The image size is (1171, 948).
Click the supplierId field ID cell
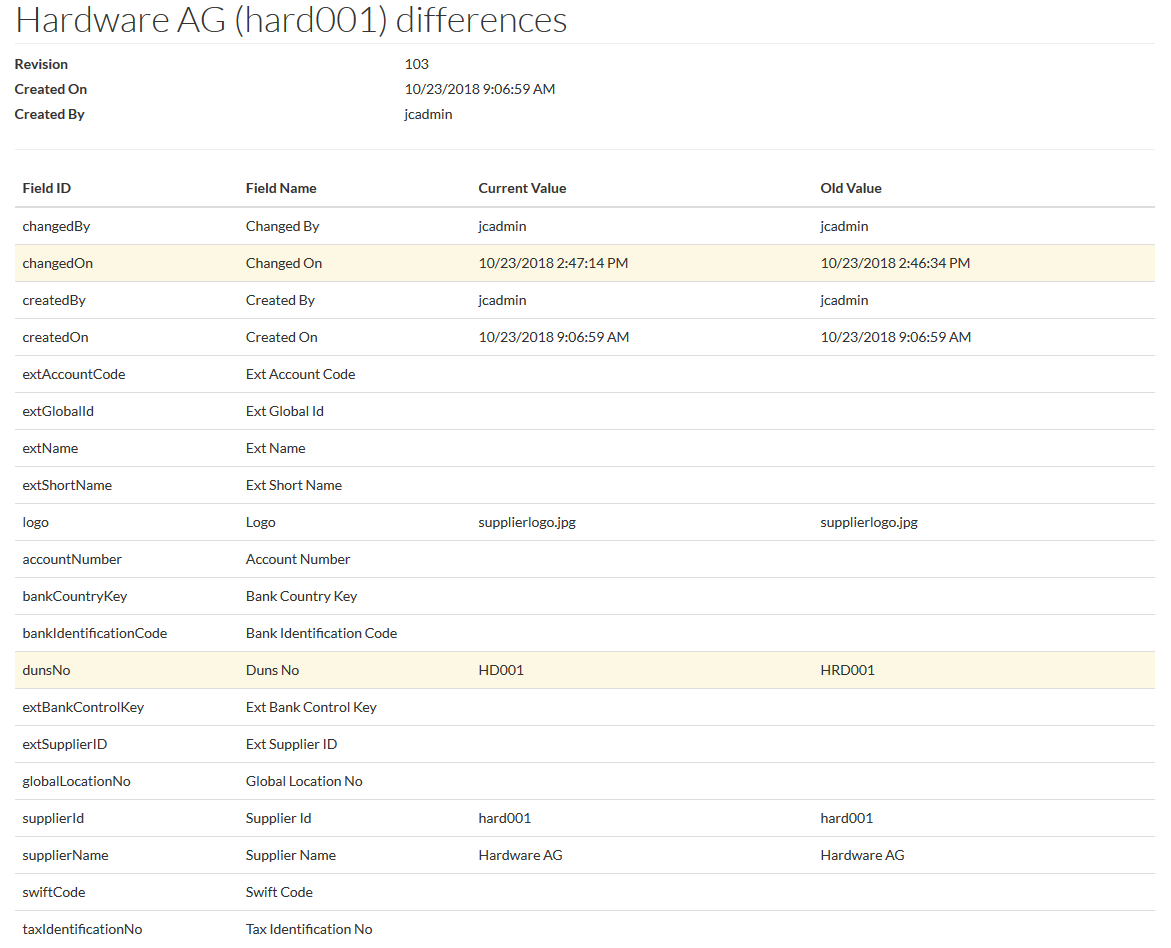53,818
